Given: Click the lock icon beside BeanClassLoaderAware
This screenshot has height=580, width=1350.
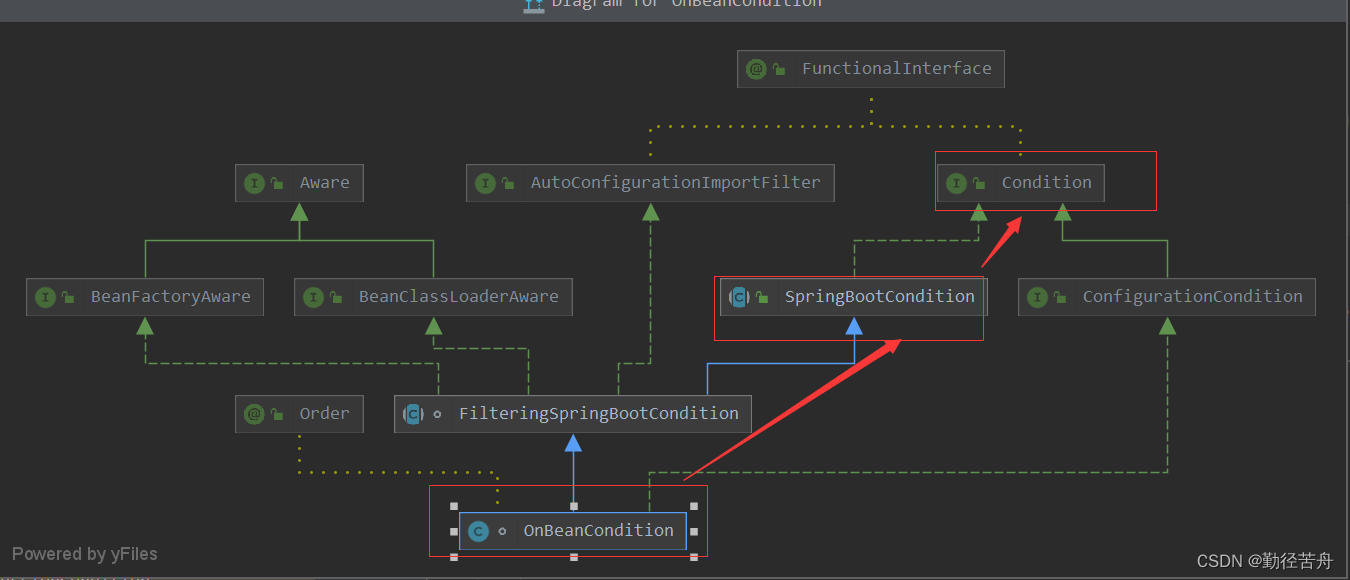Looking at the screenshot, I should click(336, 298).
